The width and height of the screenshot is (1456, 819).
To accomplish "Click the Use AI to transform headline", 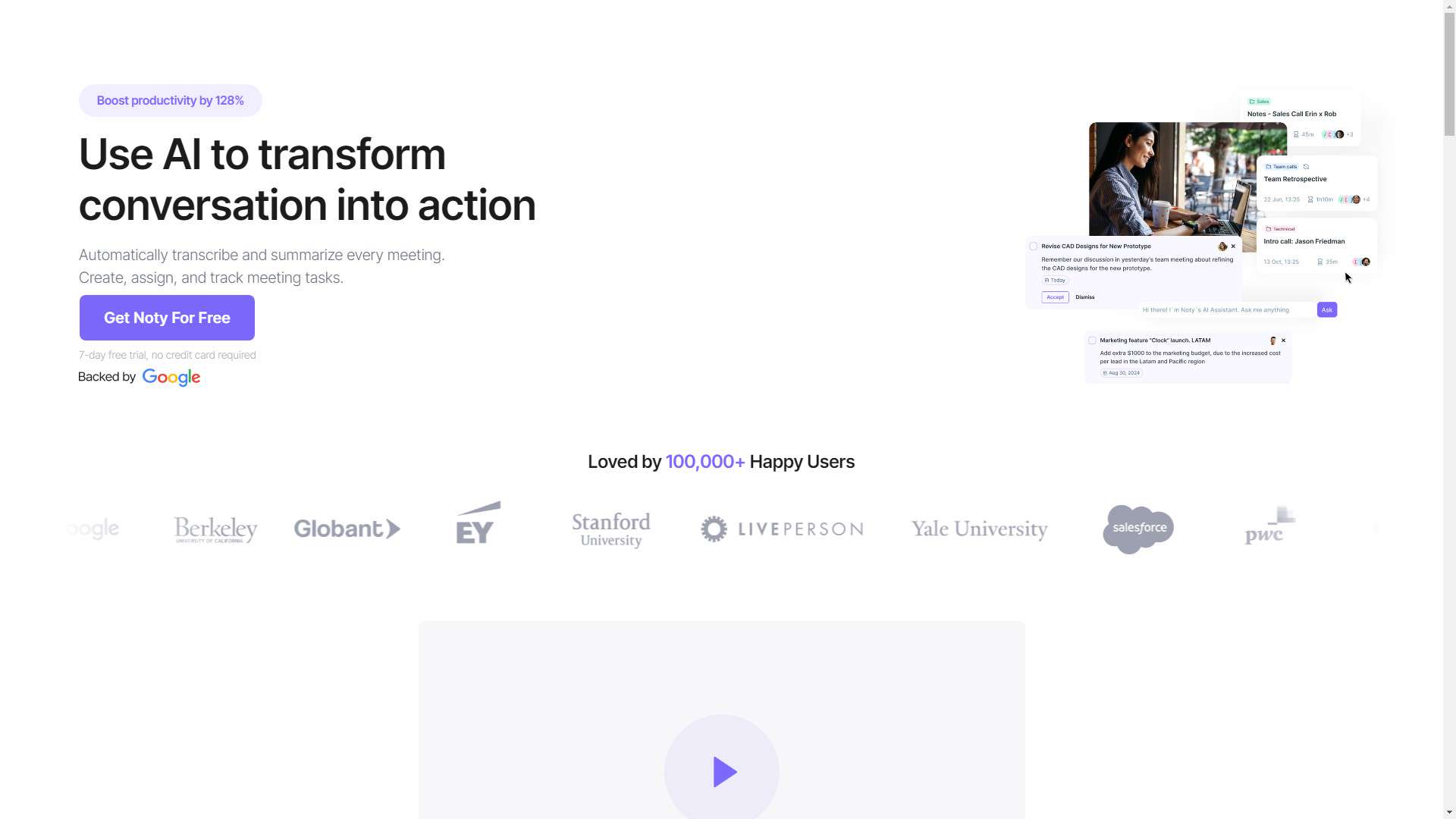I will coord(307,180).
